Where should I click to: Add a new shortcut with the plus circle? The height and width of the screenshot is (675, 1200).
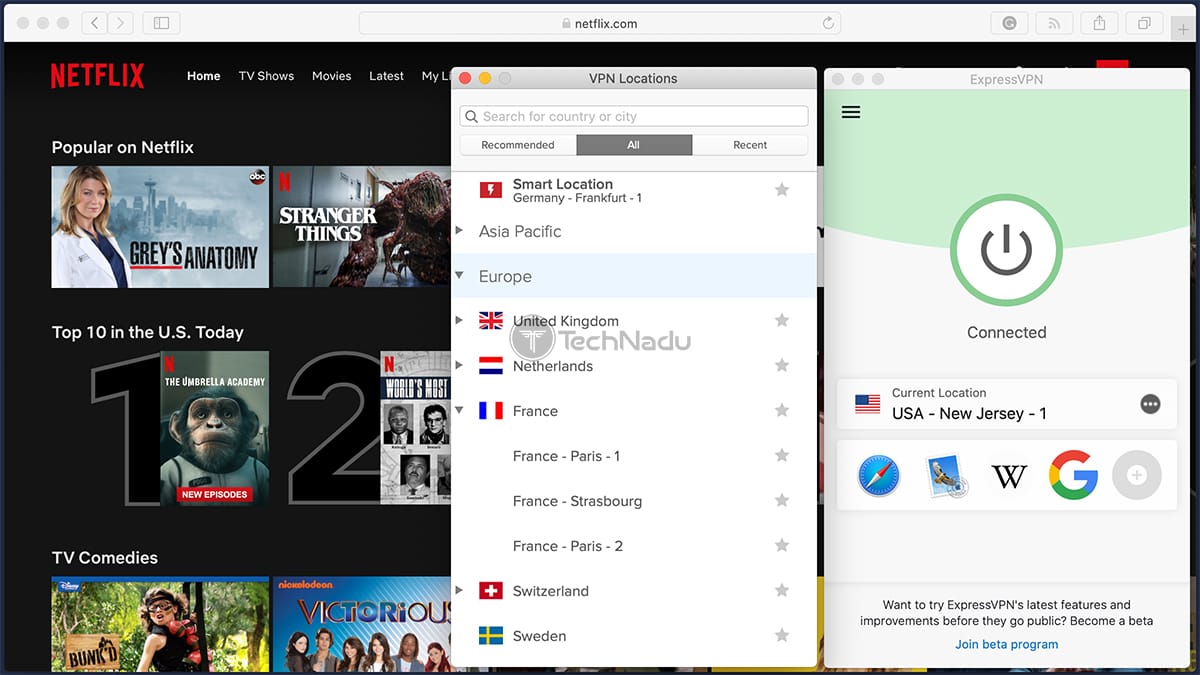1136,476
